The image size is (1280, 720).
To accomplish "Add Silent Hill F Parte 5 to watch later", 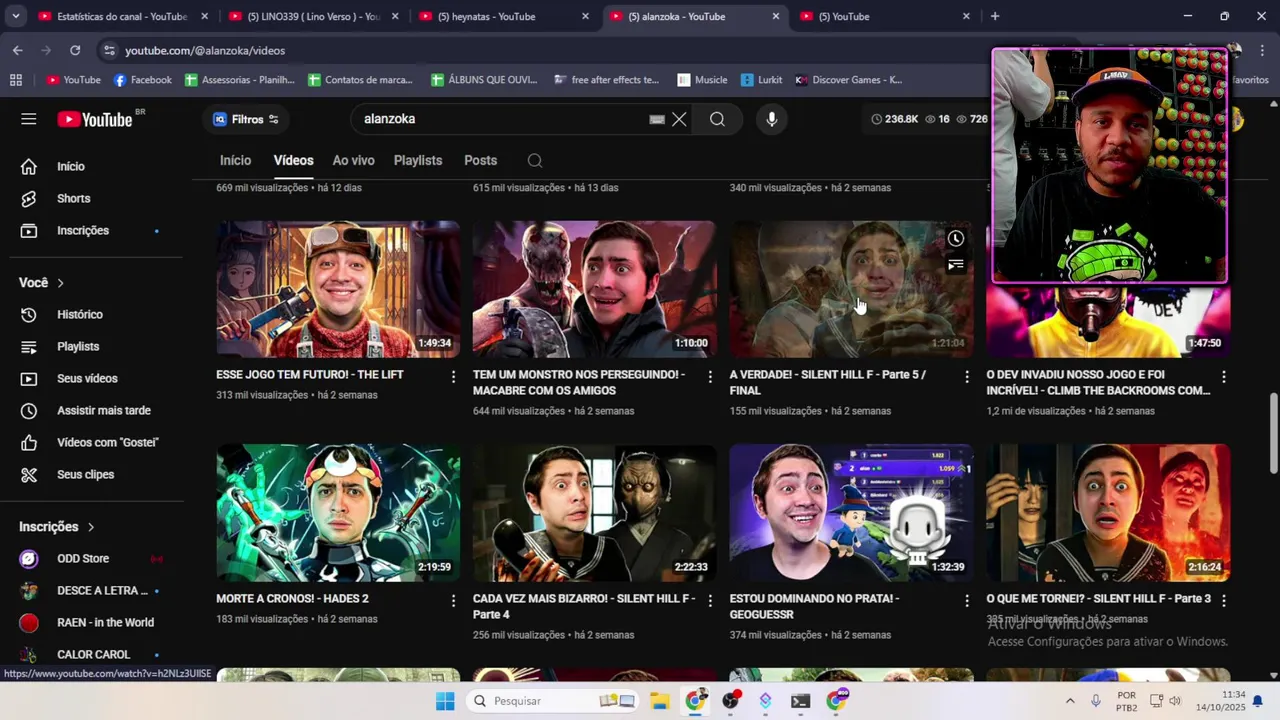I will click(x=956, y=239).
